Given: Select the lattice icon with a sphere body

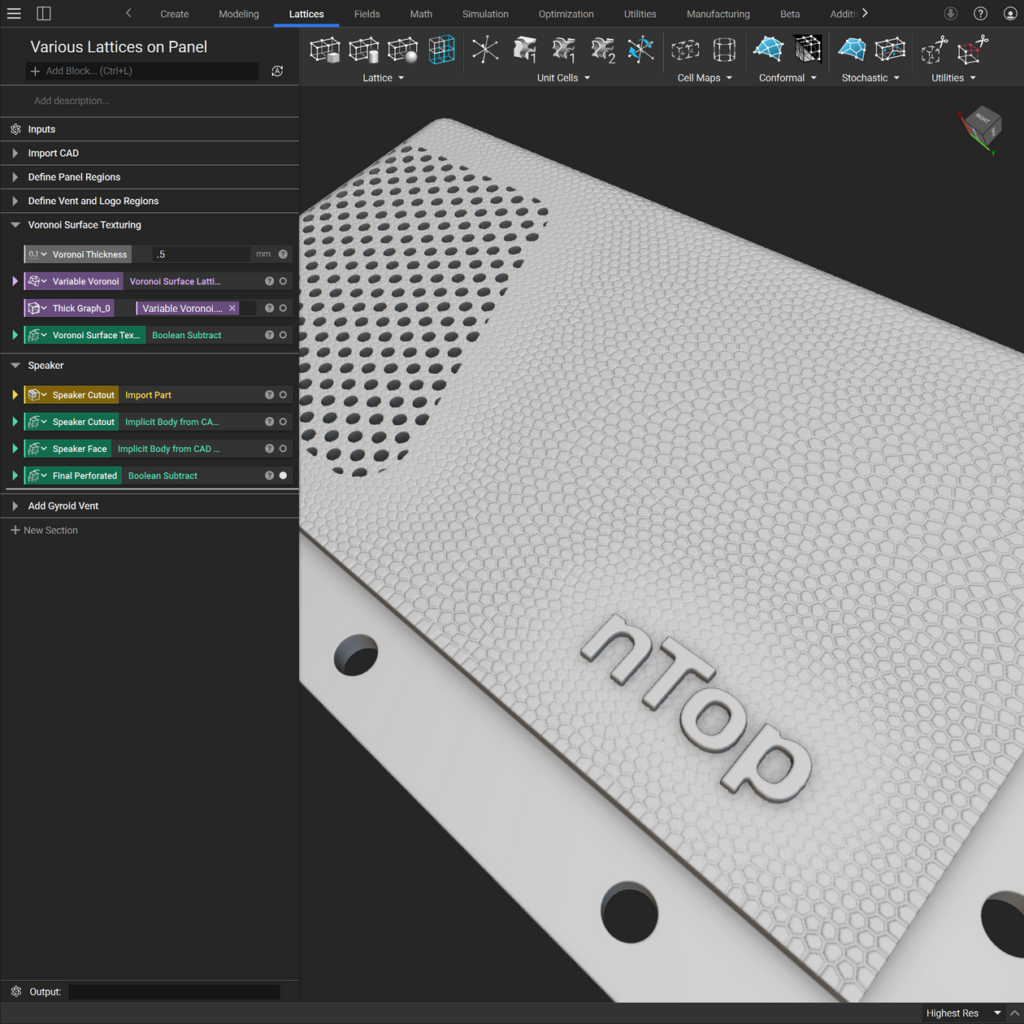Looking at the screenshot, I should click(402, 50).
